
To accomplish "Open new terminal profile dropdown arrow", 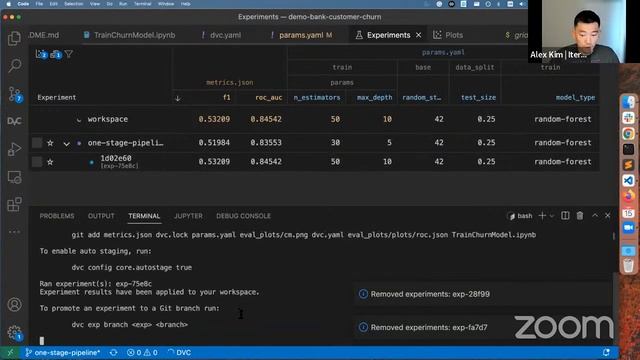I will tap(552, 216).
